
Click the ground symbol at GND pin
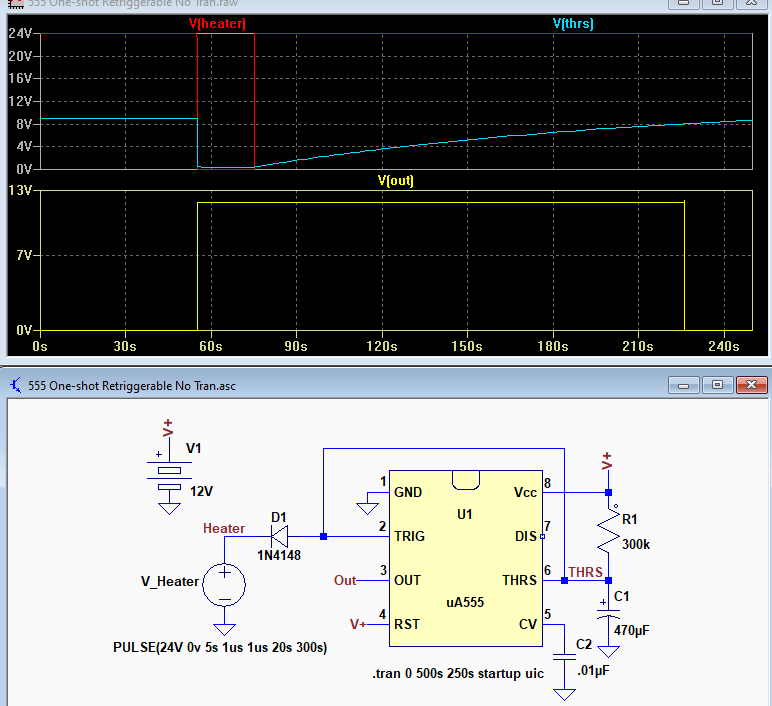[x=367, y=509]
